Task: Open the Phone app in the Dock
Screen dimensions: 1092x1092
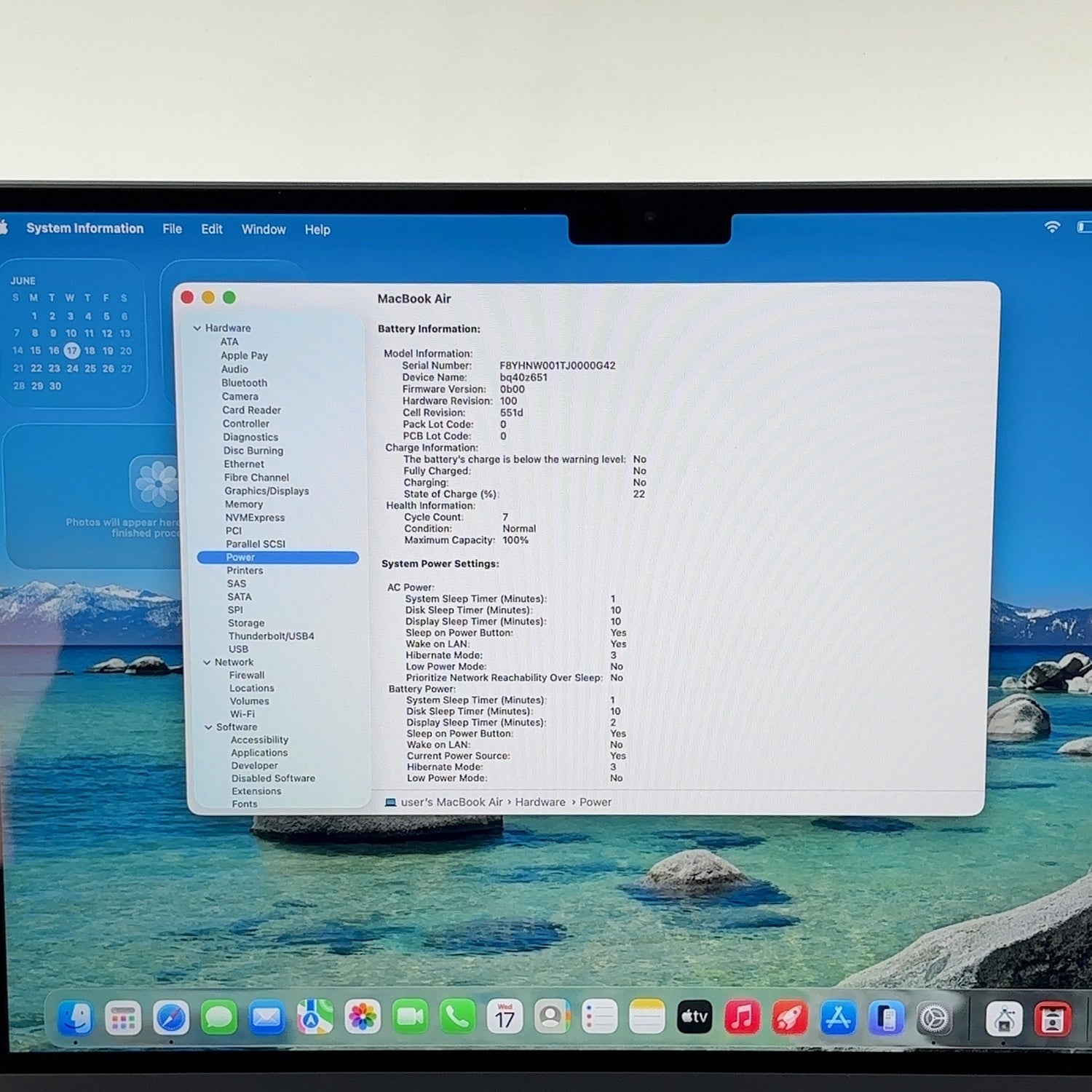Action: (457, 1017)
